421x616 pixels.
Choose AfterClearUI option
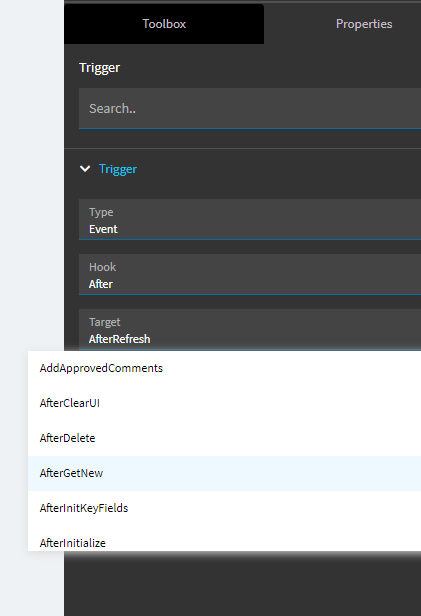224,403
